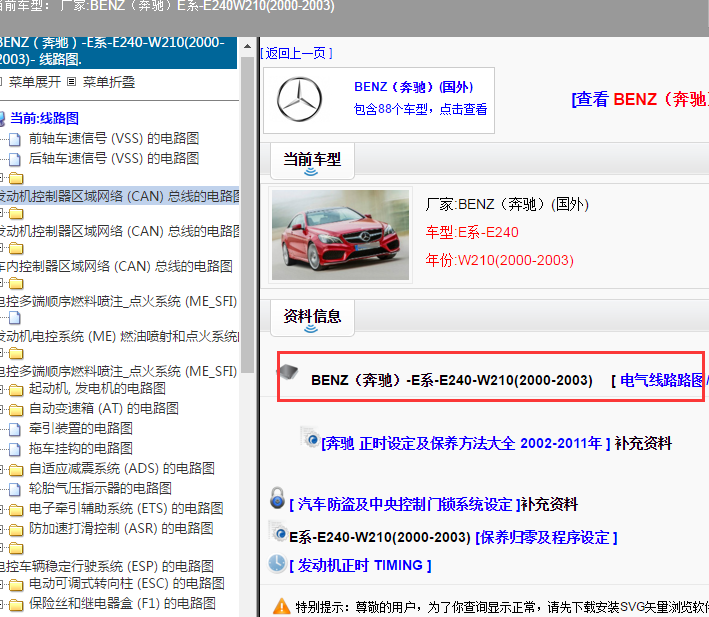Click the clock icon beside 发动机正时 TIMING
Image resolution: width=709 pixels, height=617 pixels.
point(277,563)
